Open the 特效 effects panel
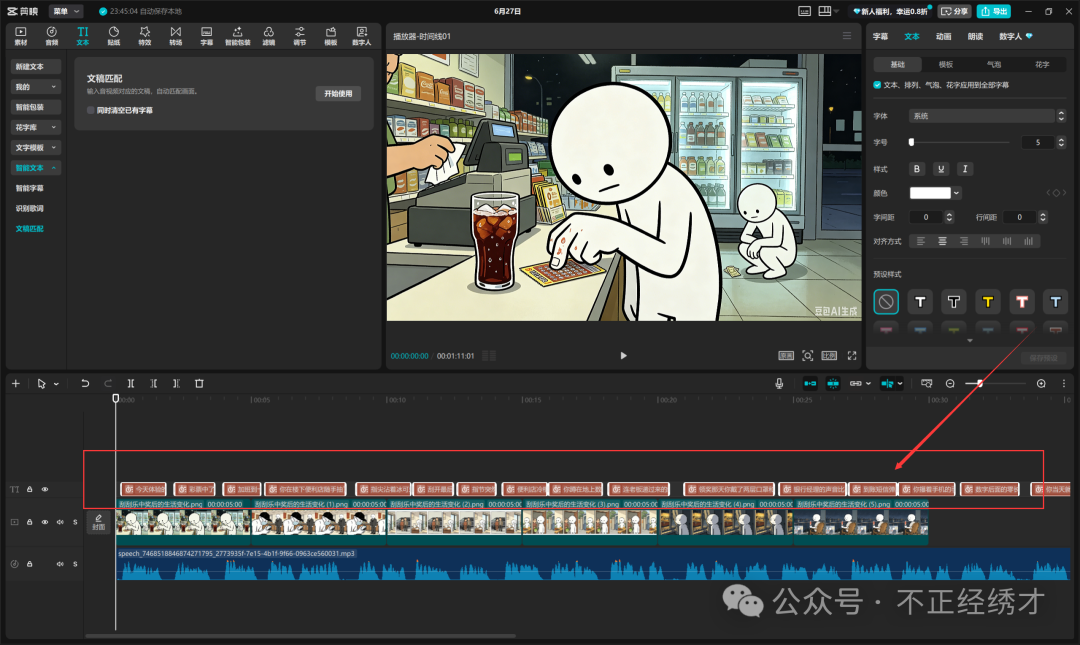 [x=145, y=36]
